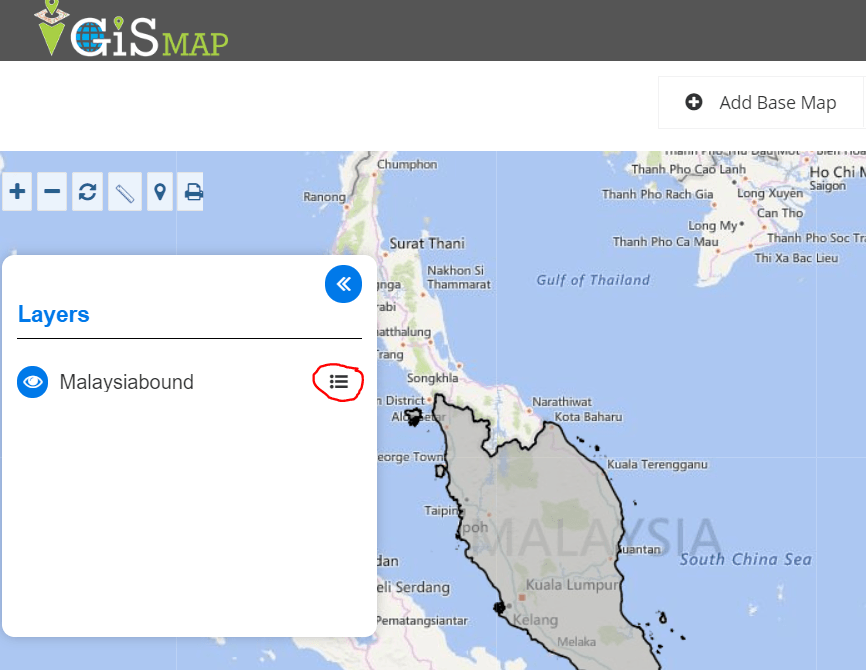Click the plus icon beside Add Base Map
The image size is (866, 670).
pyautogui.click(x=694, y=102)
